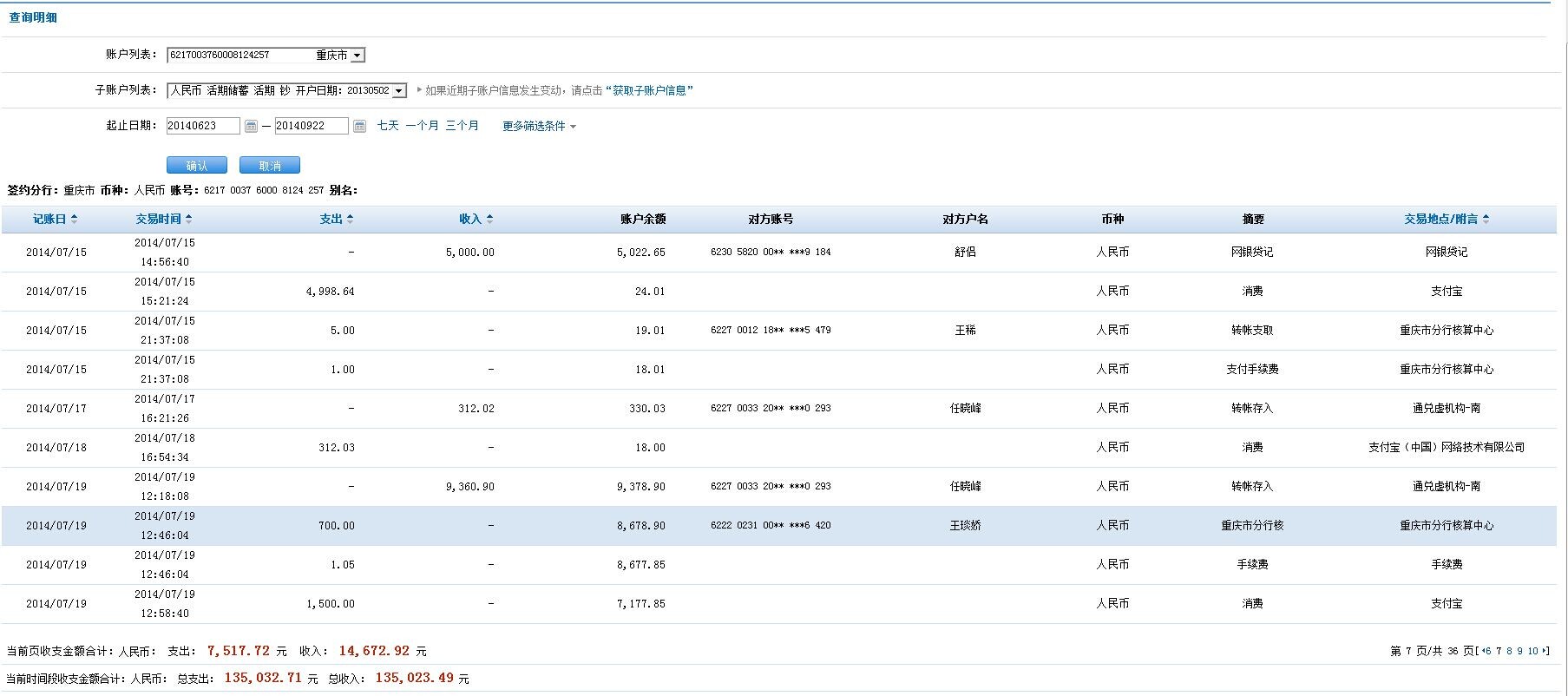The height and width of the screenshot is (696, 1568).
Task: Go to page 8 of results
Action: pyautogui.click(x=1510, y=651)
